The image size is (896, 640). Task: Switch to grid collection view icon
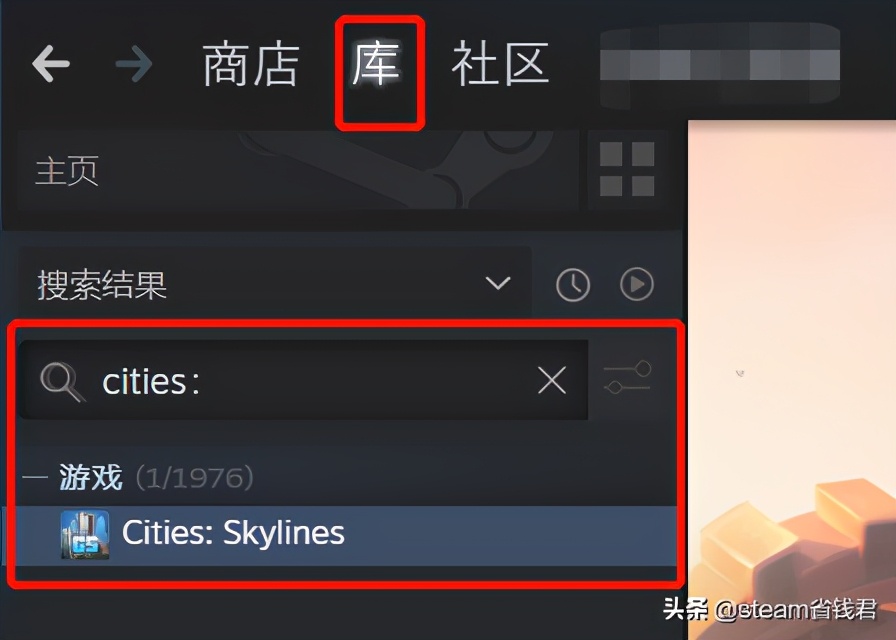(x=627, y=169)
